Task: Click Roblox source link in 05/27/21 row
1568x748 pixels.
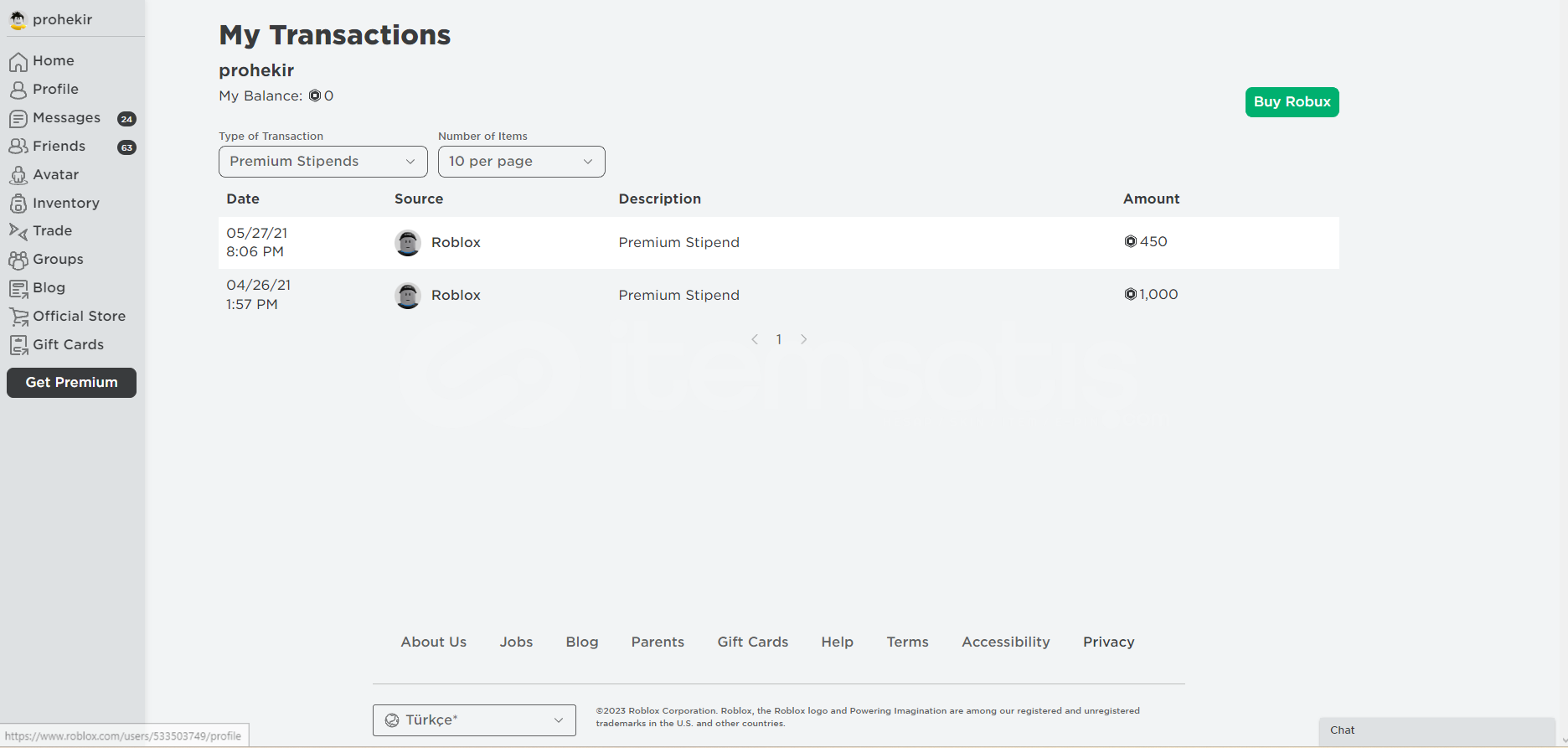Action: [x=456, y=243]
